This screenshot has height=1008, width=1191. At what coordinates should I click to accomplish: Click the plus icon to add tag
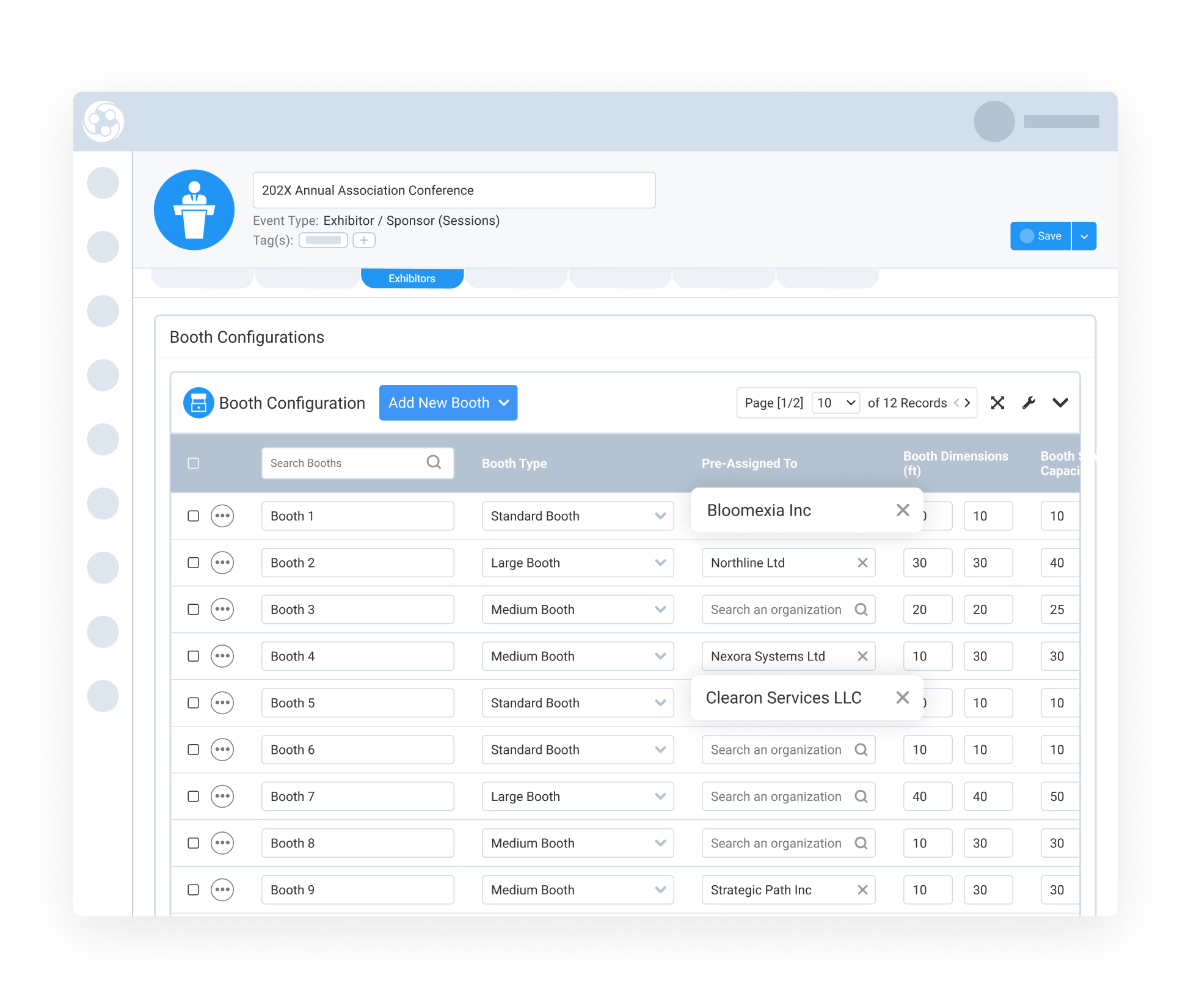364,240
